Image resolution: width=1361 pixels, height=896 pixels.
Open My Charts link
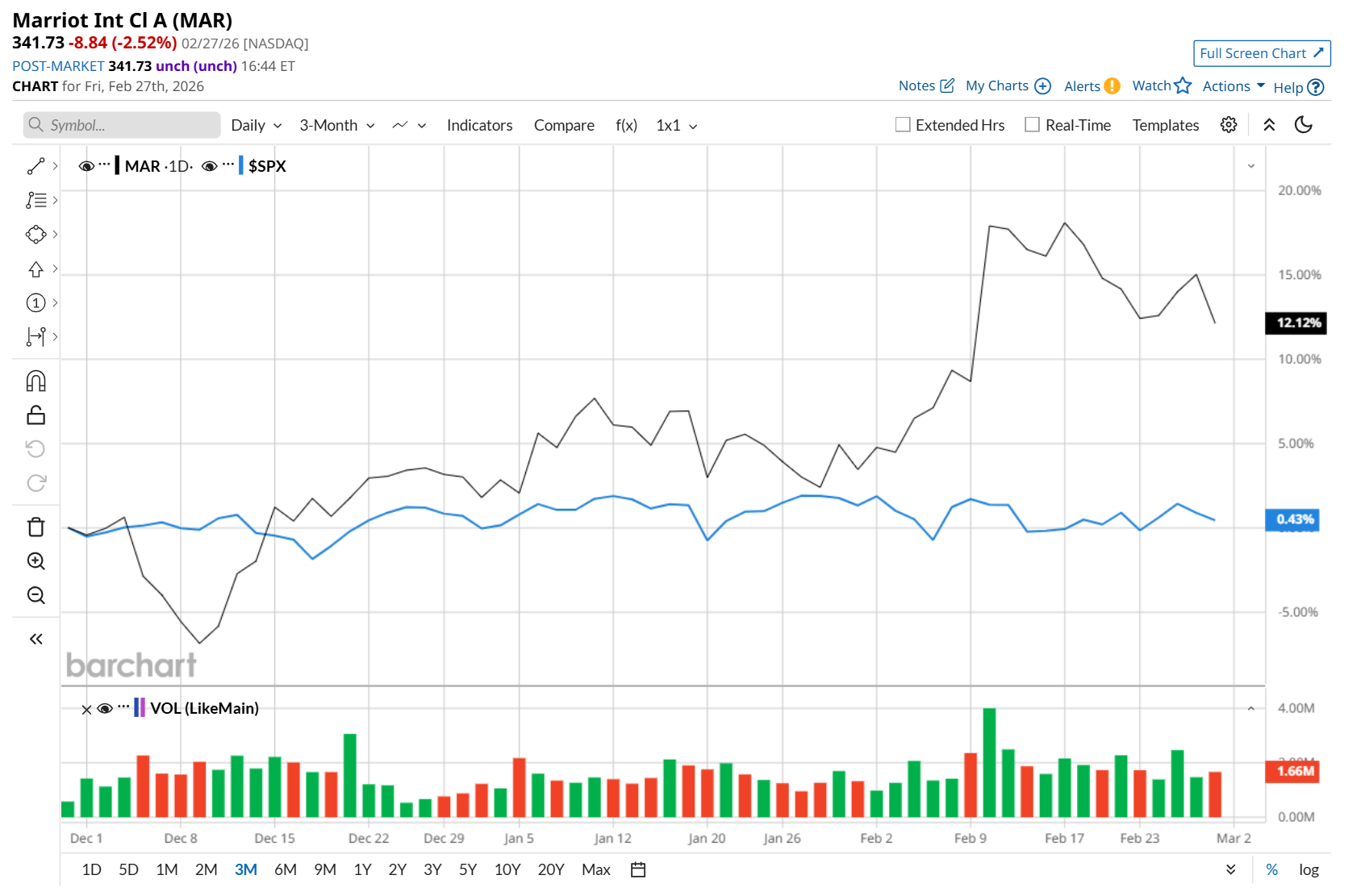pos(1008,85)
